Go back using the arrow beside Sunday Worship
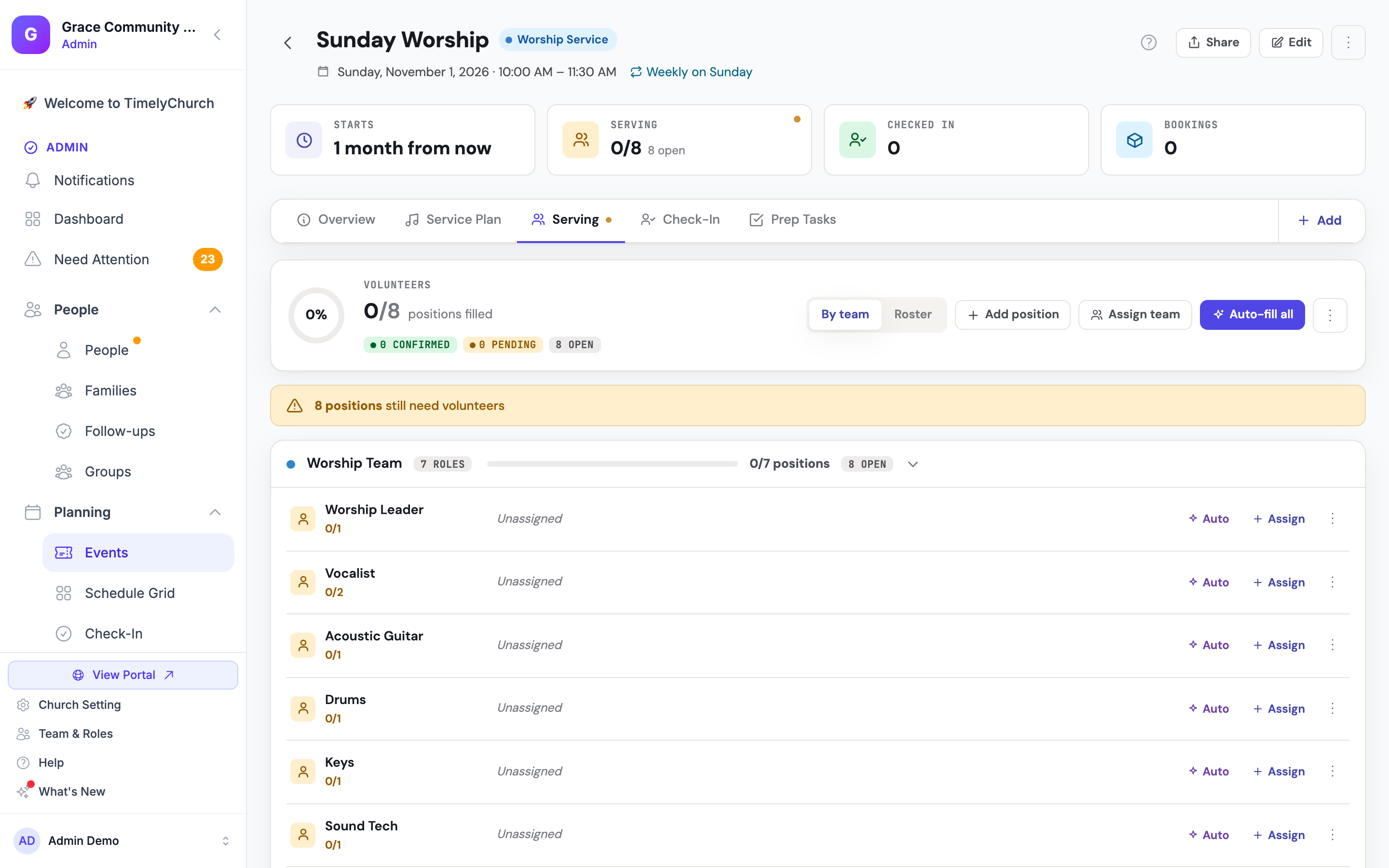 click(x=288, y=42)
